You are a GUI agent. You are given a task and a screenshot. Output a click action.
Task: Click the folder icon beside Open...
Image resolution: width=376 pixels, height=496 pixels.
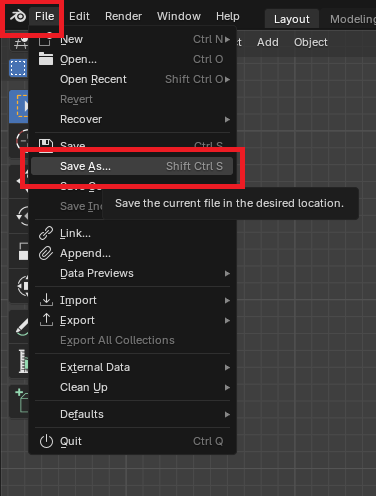tap(46, 59)
